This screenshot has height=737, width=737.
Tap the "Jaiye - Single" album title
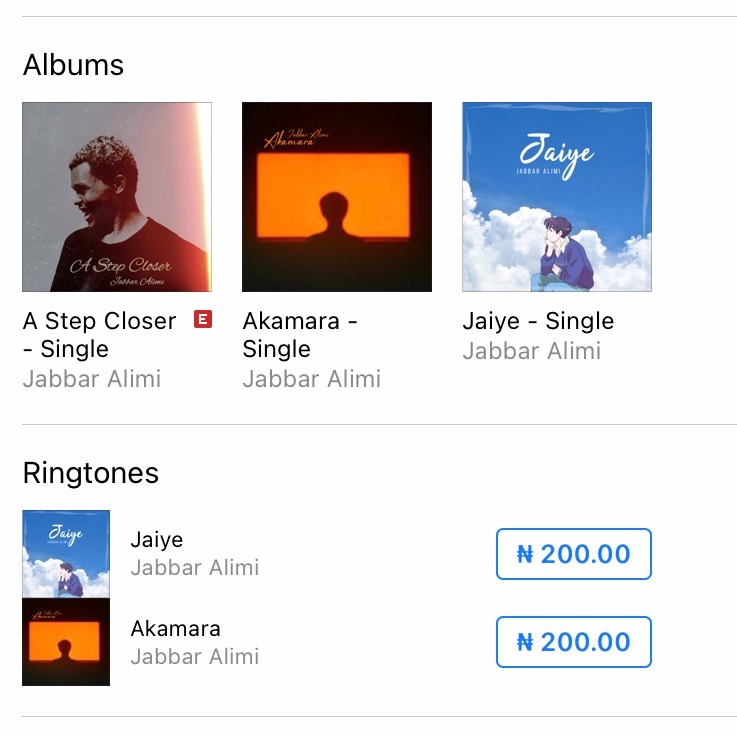(538, 321)
